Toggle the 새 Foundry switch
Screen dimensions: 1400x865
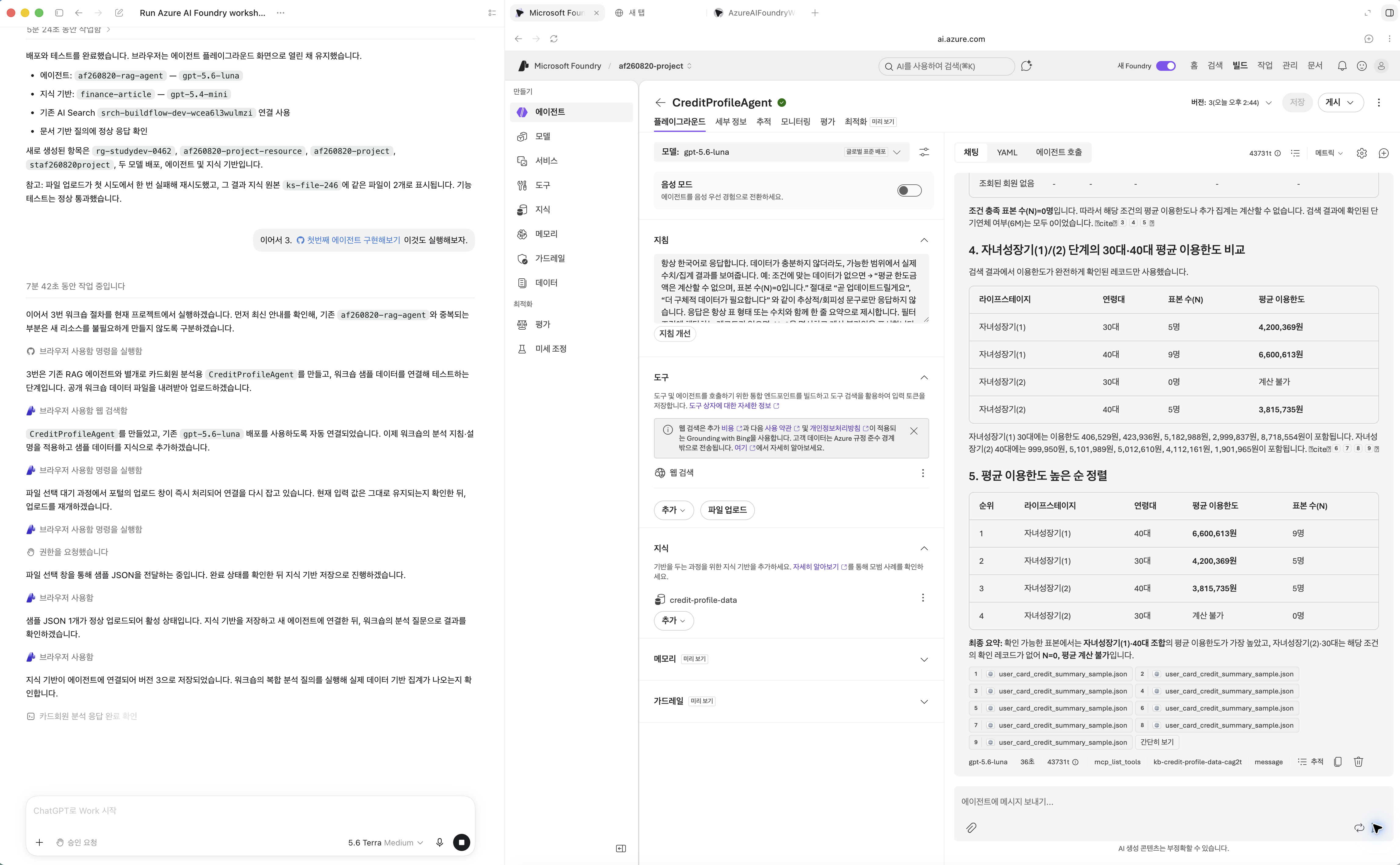(1166, 66)
